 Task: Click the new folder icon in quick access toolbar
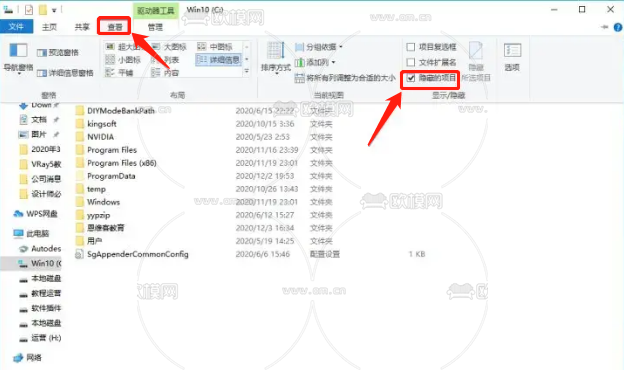43,10
